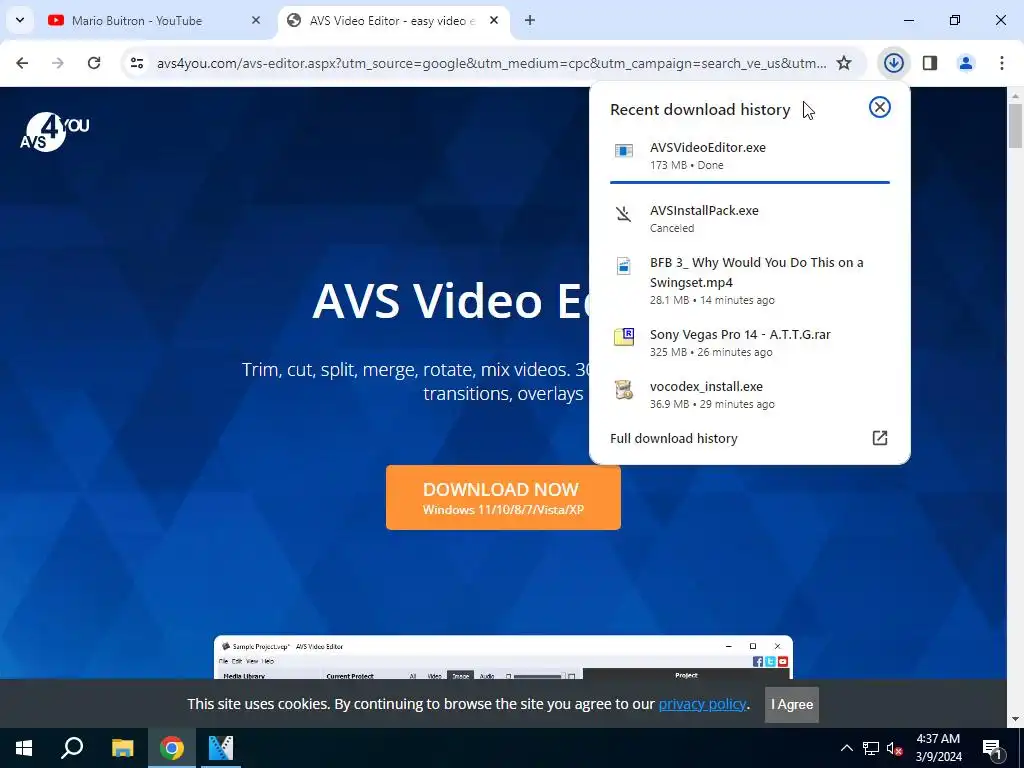Open Chrome side panel icon
The width and height of the screenshot is (1024, 768).
(x=930, y=63)
